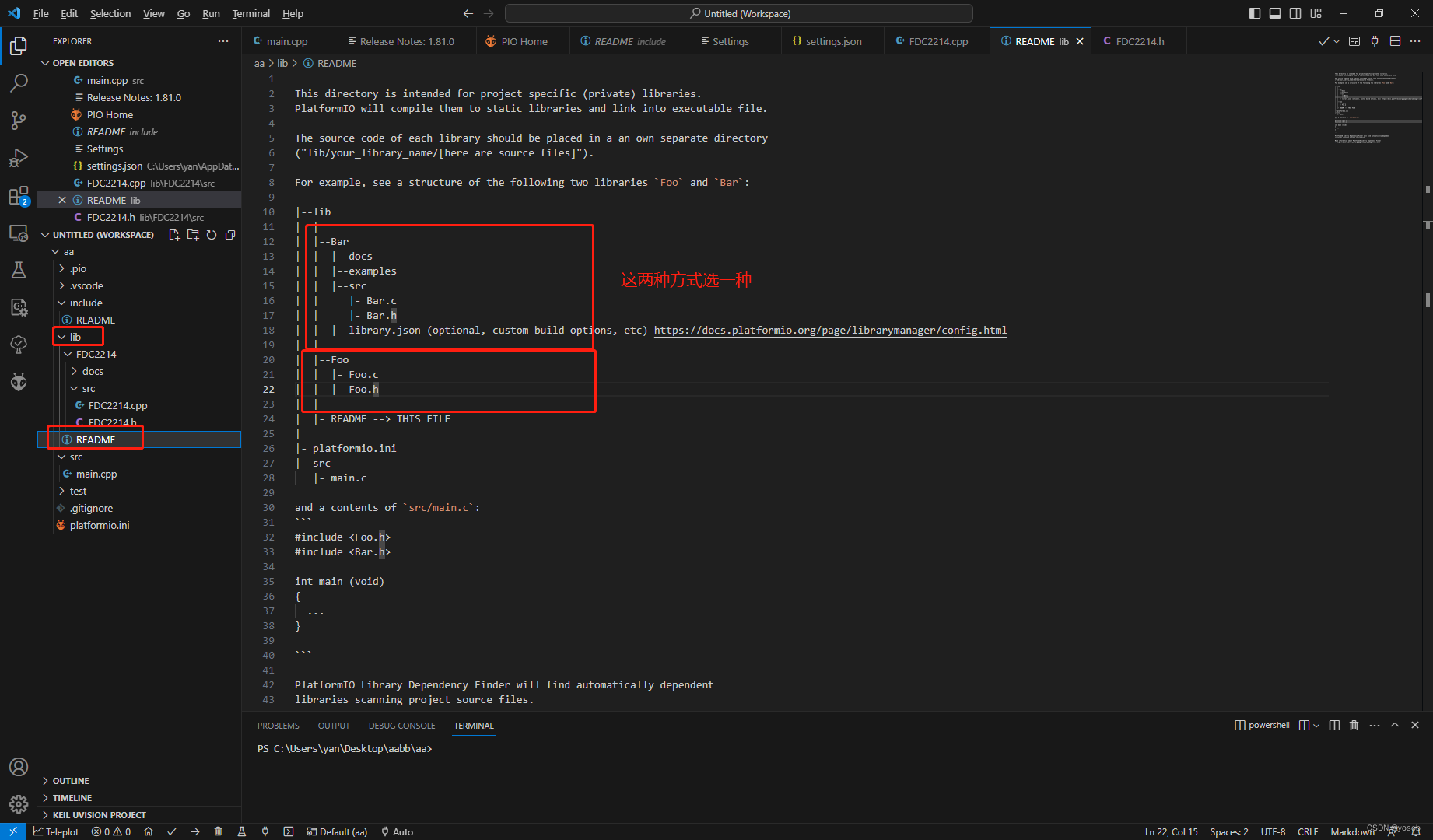Image resolution: width=1433 pixels, height=840 pixels.
Task: Open the docs.platformio.org librarymanager config link
Action: [830, 330]
